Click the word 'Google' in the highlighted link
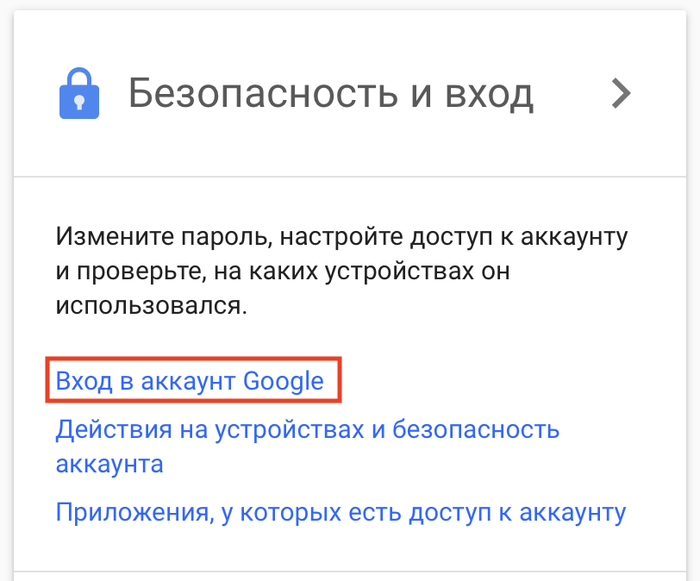 [x=283, y=381]
